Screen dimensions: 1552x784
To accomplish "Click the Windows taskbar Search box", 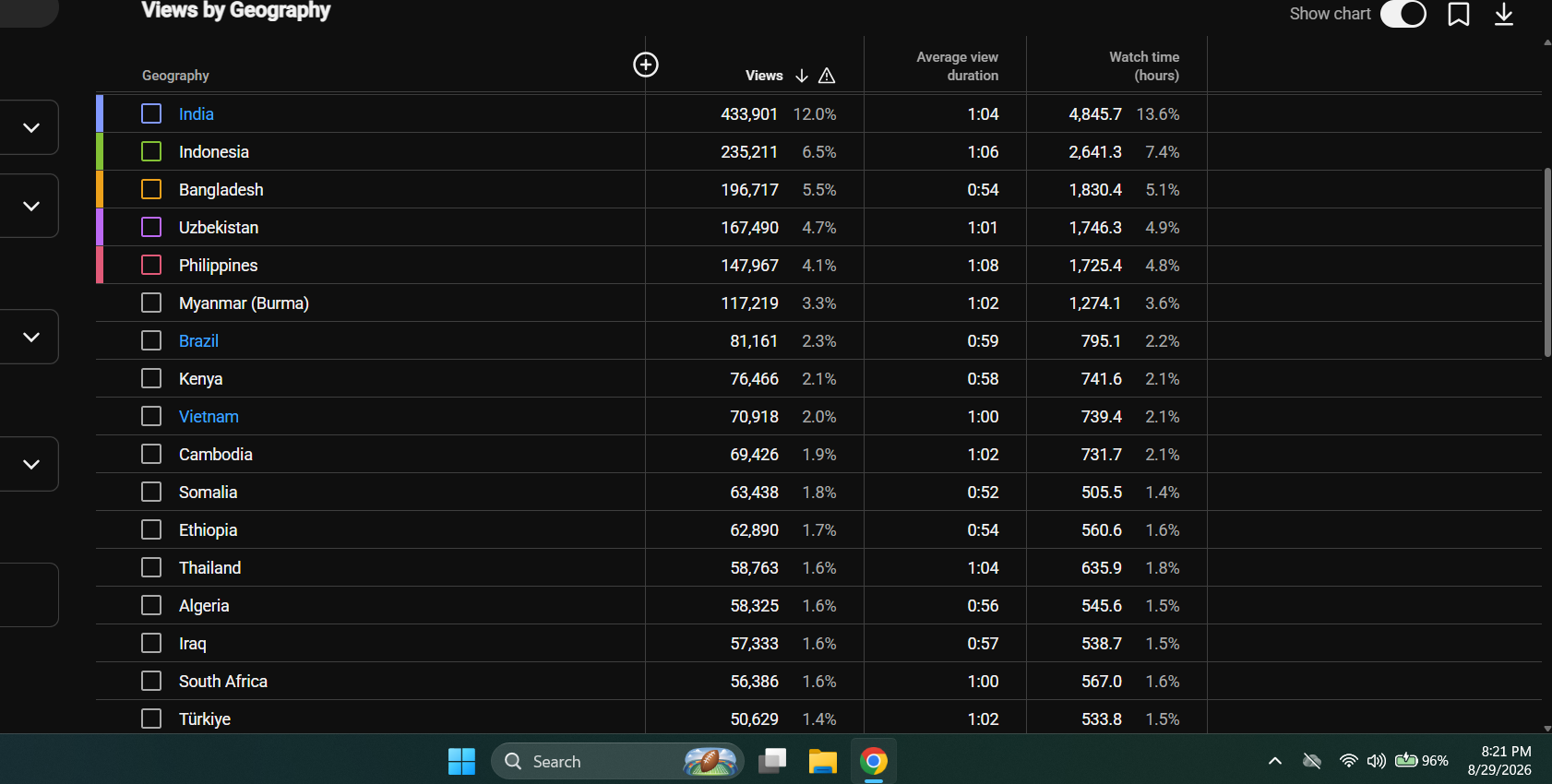I will click(617, 761).
